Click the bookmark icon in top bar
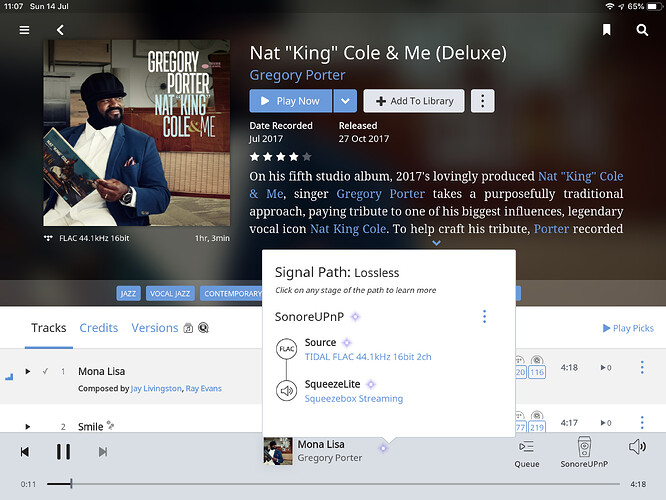The image size is (666, 500). click(606, 31)
